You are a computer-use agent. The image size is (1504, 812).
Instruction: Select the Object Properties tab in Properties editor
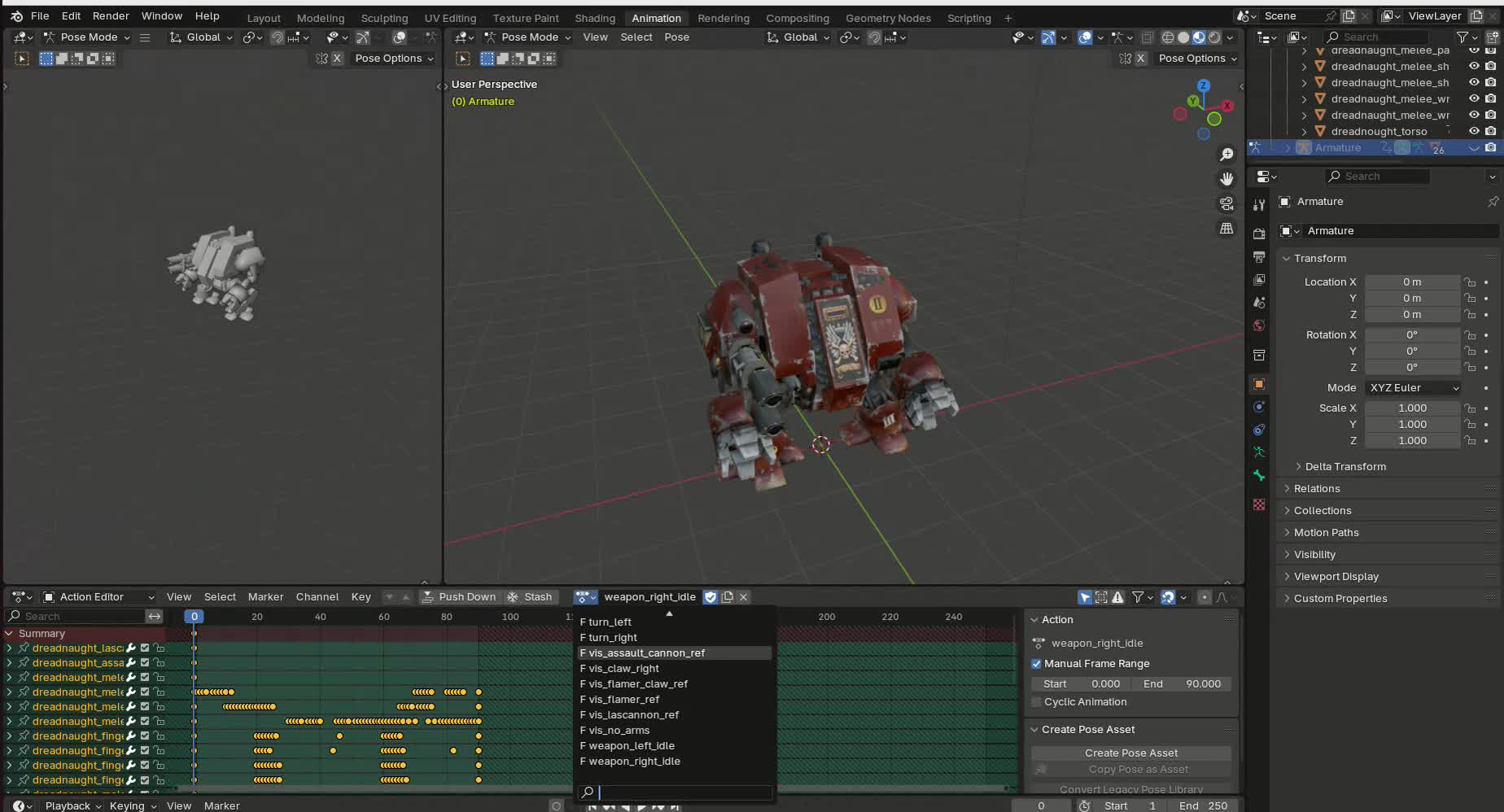[x=1258, y=384]
